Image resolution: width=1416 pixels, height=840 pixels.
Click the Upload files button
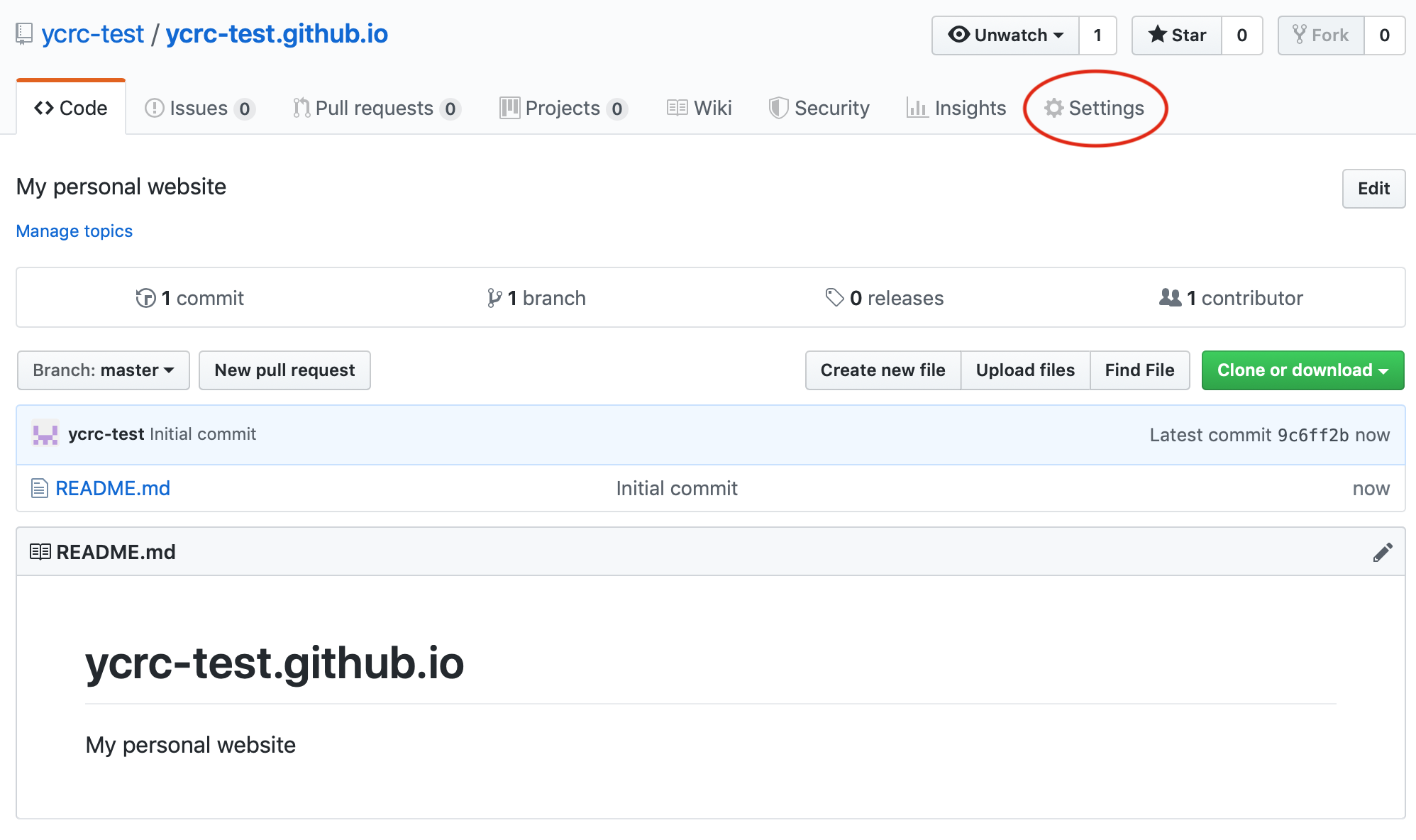[x=1024, y=370]
